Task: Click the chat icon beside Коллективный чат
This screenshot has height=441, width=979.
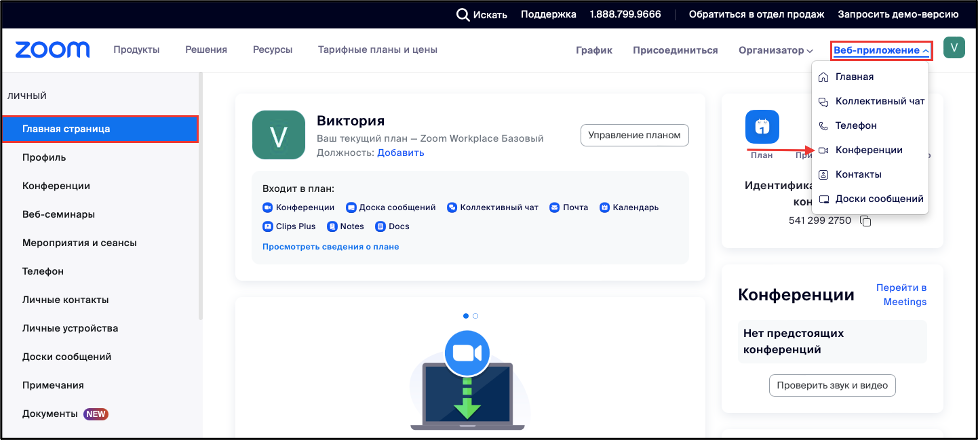Action: tap(823, 101)
